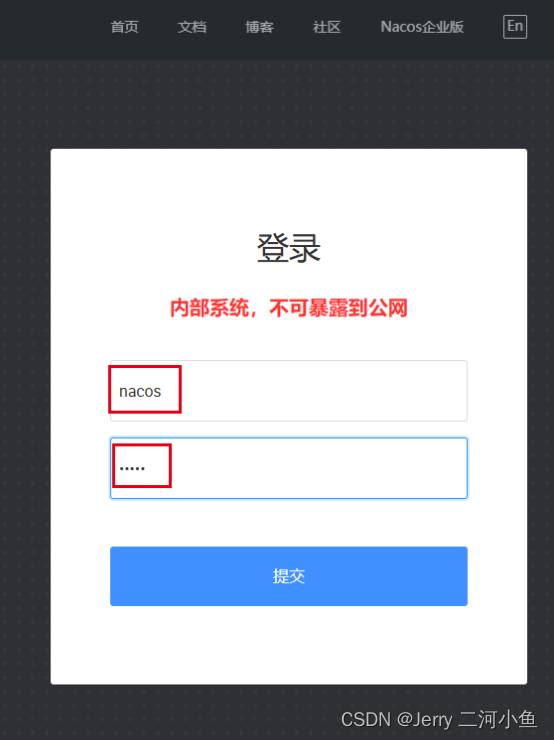The width and height of the screenshot is (554, 740).
Task: Click the gap between password field and 提交
Action: [x=289, y=522]
